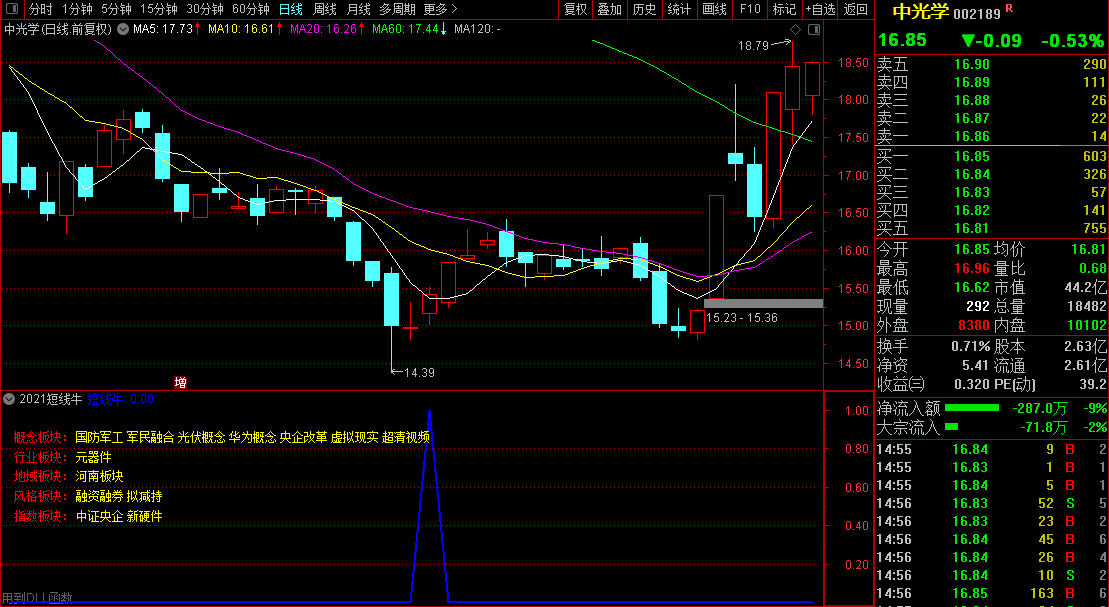This screenshot has height=607, width=1109.
Task: Click the 中证央企 index sector
Action: pos(99,516)
